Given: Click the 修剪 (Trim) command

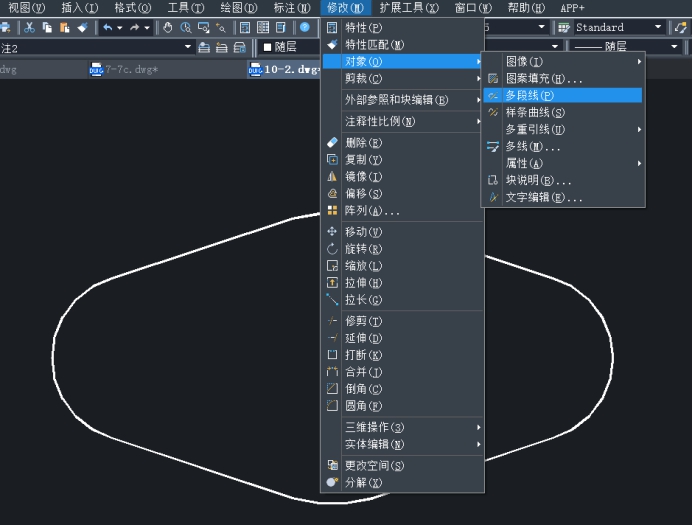Looking at the screenshot, I should (363, 321).
